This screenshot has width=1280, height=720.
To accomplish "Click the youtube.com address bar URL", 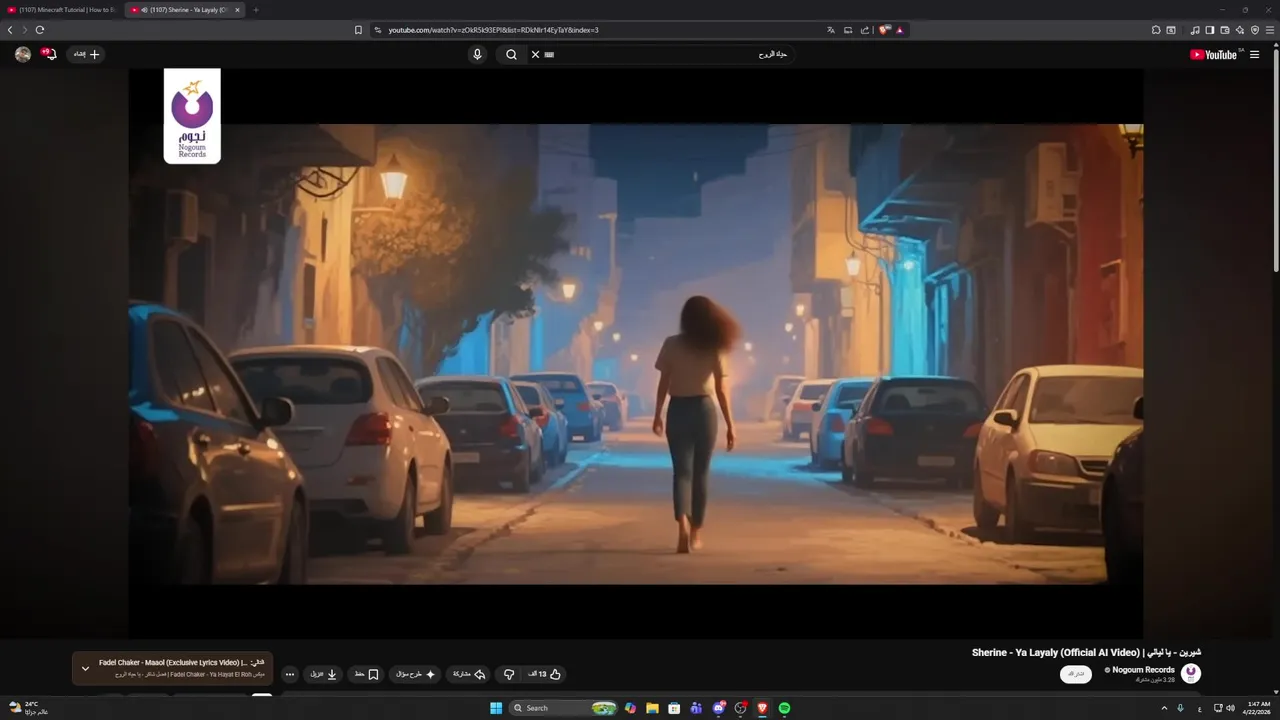I will (493, 30).
